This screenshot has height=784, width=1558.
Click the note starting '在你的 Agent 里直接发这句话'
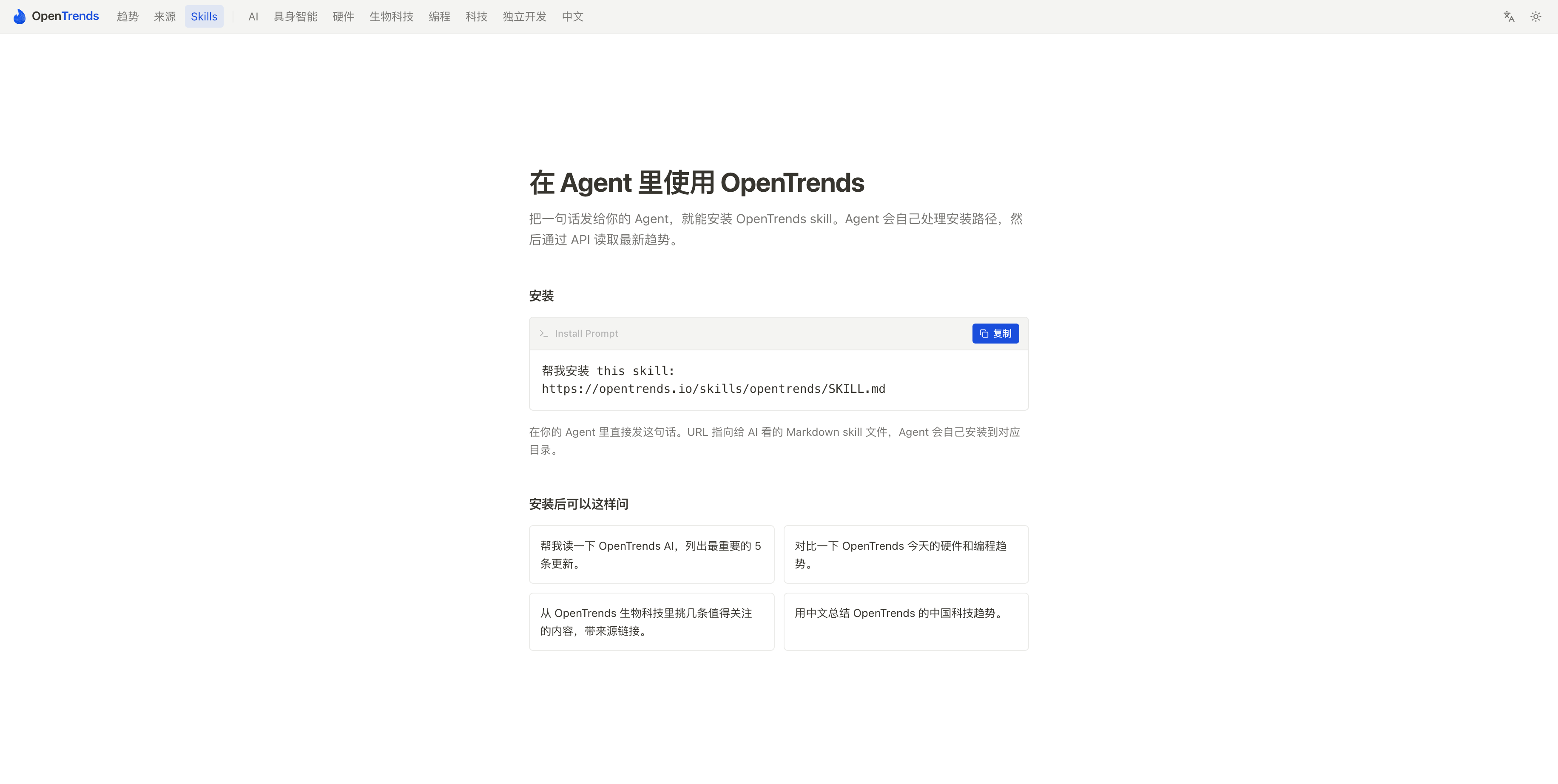pos(775,441)
